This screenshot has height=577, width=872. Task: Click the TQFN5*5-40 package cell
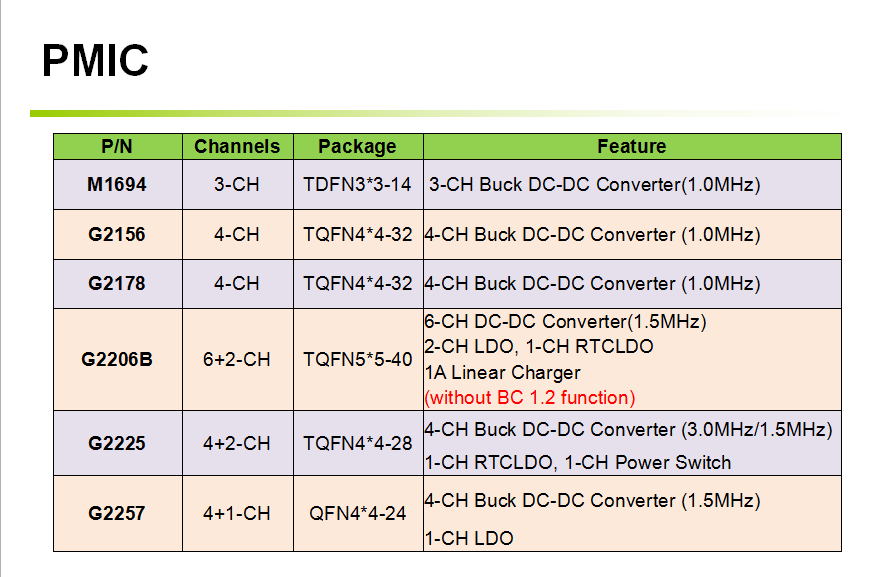coord(358,360)
